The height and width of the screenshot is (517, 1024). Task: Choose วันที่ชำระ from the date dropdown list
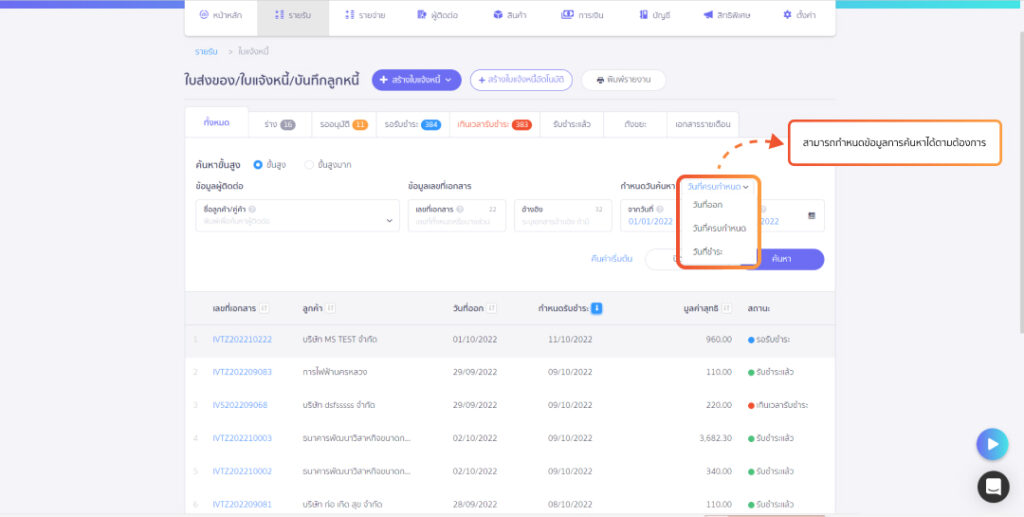708,251
